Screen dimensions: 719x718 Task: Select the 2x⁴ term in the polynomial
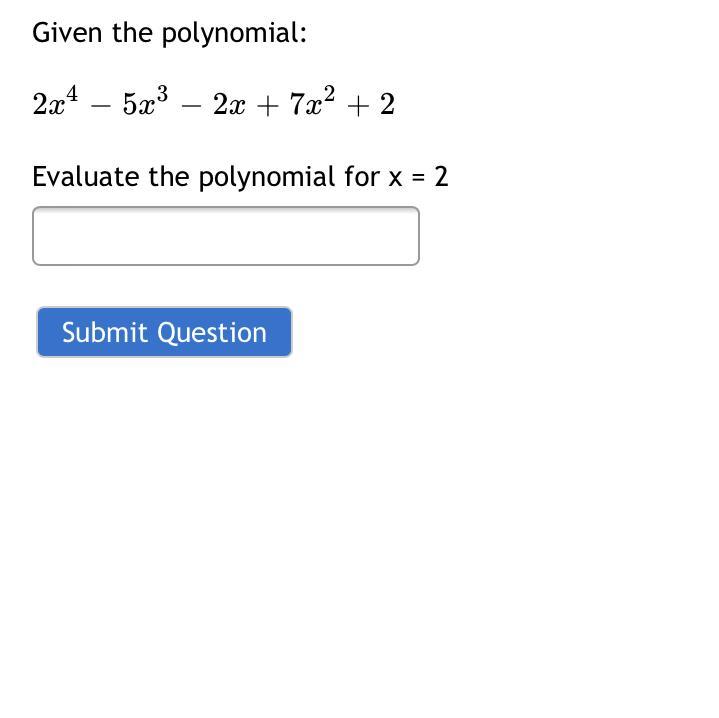[54, 103]
